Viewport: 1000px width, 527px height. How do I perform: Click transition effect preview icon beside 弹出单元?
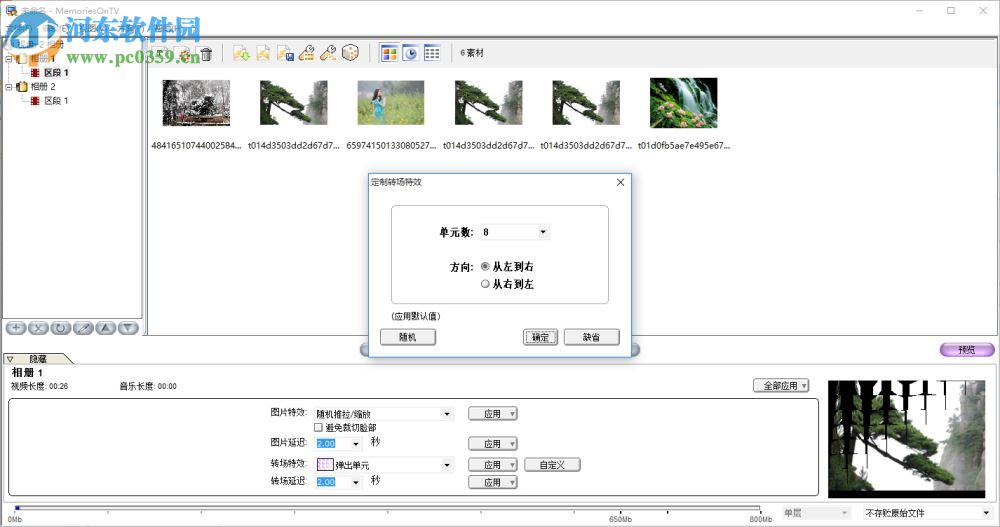(x=325, y=465)
